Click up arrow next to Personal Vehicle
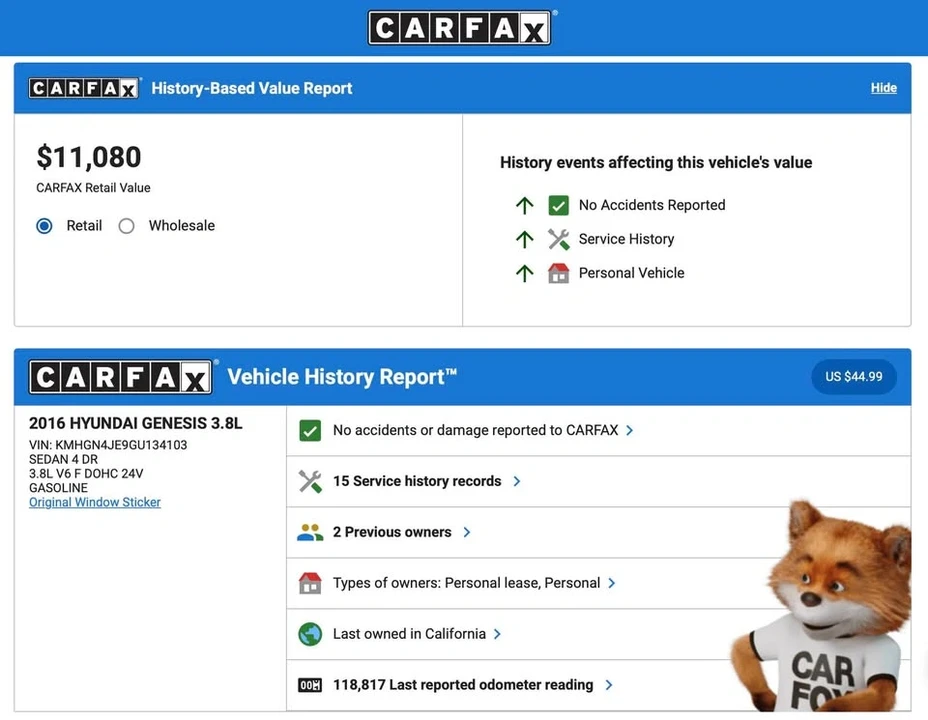 (524, 273)
